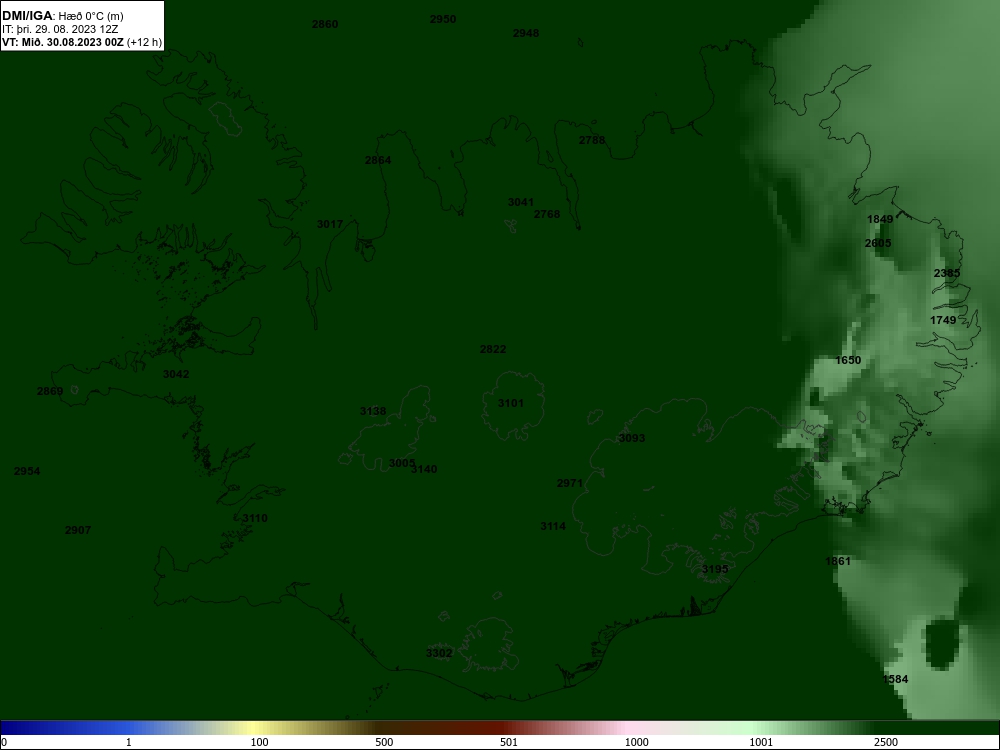The width and height of the screenshot is (1000, 750).
Task: Click the 2860 value on the map
Action: point(325,24)
